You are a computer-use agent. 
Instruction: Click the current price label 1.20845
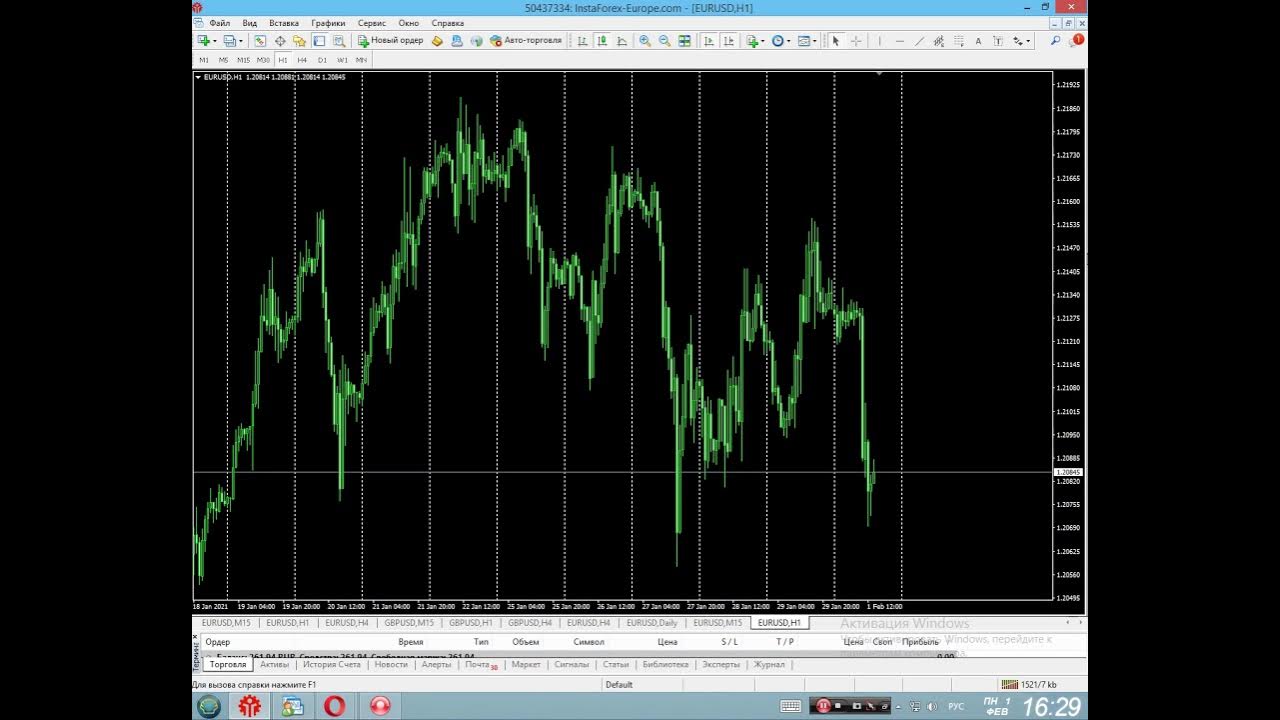(1069, 472)
